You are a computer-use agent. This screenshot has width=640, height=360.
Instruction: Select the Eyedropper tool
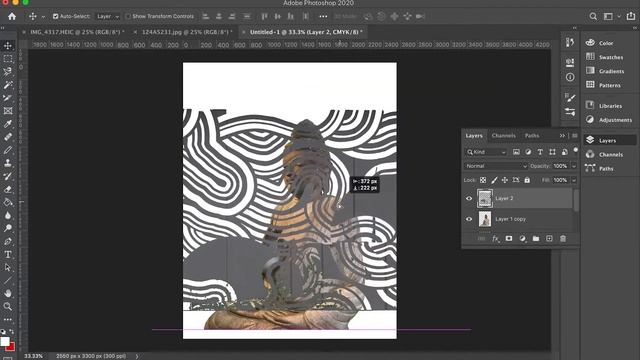tap(8, 124)
